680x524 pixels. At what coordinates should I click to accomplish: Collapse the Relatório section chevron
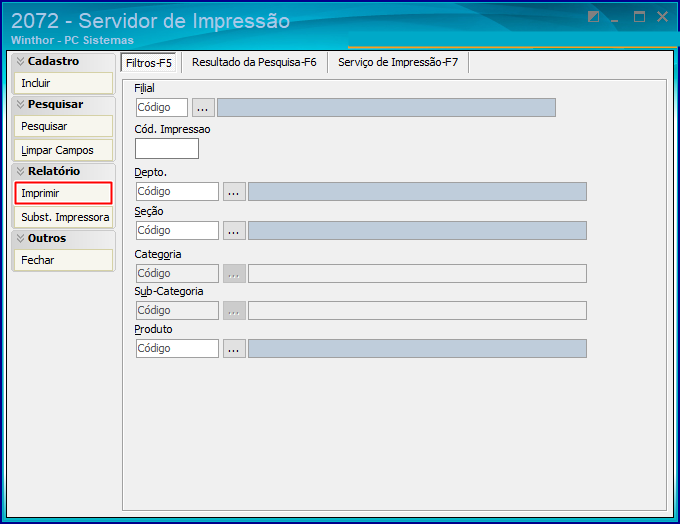20,171
